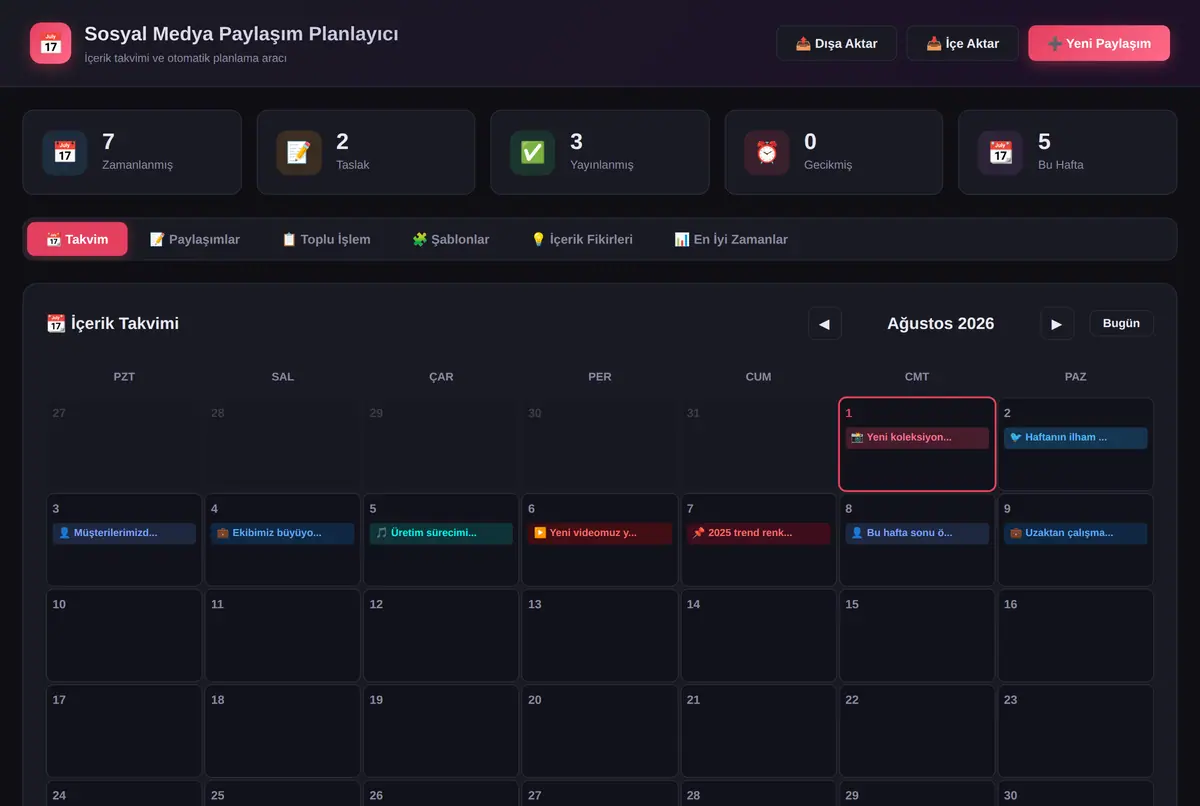The width and height of the screenshot is (1200, 806).
Task: Open the 'Ekibimiz büyüyo...' post event
Action: 283,533
